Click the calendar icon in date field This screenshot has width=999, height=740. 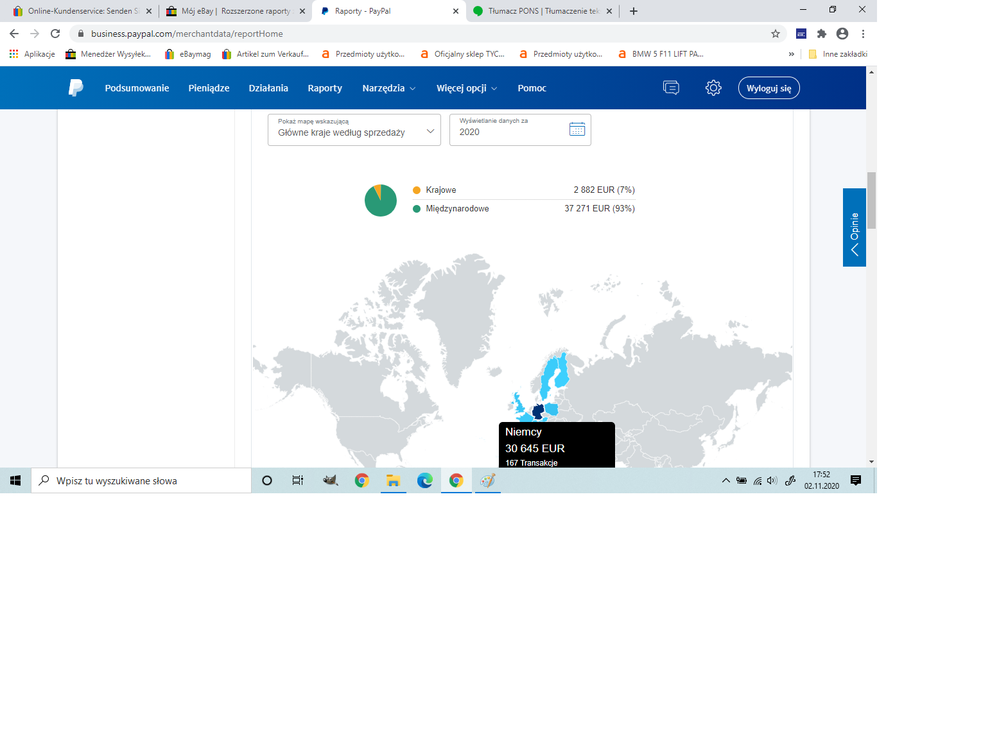[577, 129]
